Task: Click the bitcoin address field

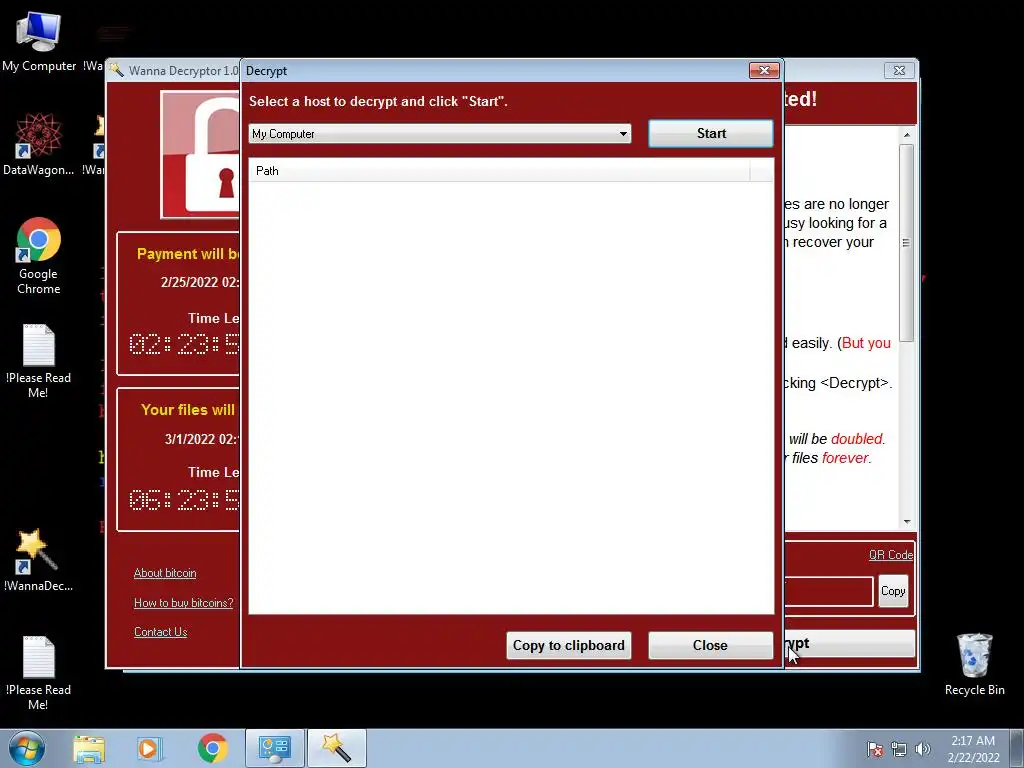Action: 828,591
